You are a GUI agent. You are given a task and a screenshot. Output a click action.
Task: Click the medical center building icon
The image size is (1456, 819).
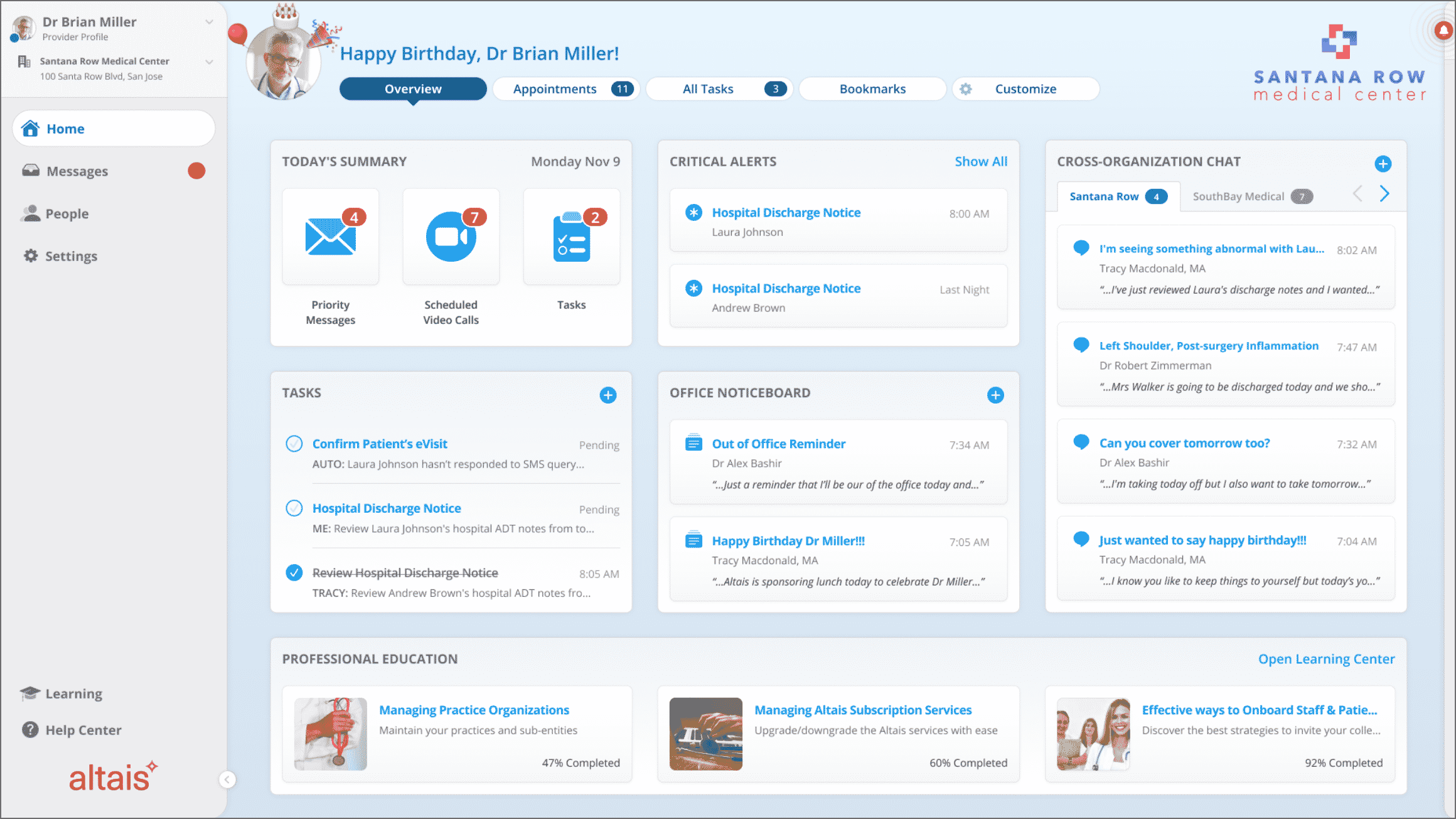(24, 62)
